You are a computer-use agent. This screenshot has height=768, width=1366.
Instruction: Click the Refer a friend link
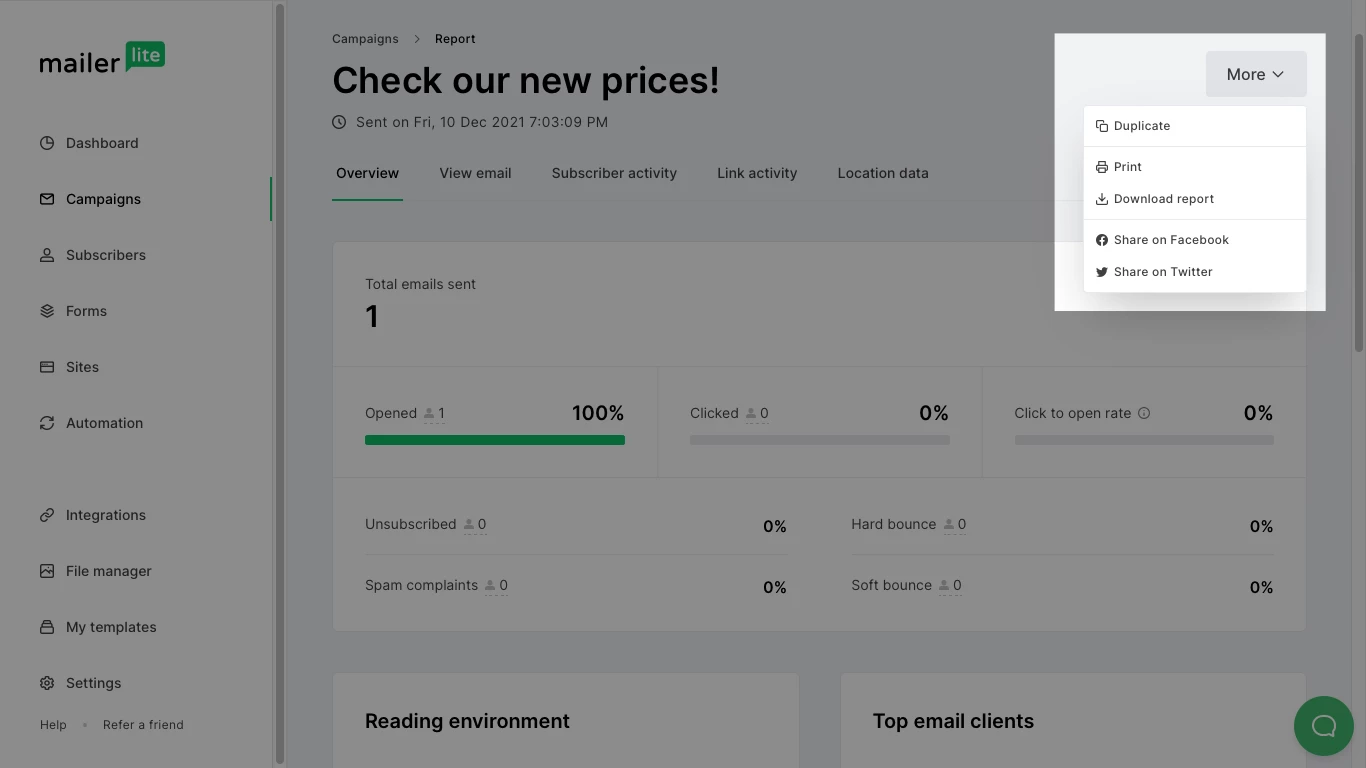point(143,725)
